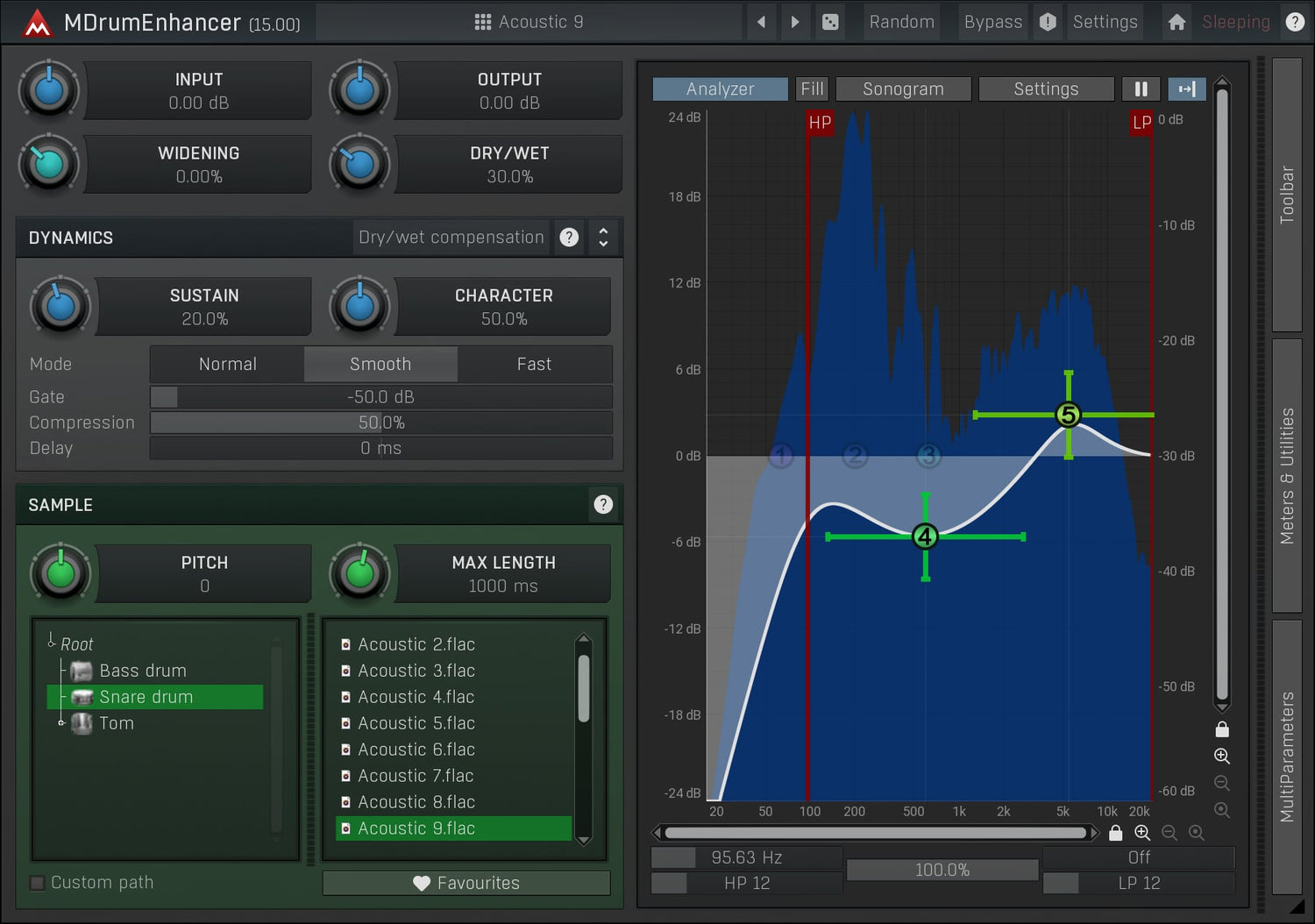The width and height of the screenshot is (1315, 924).
Task: Expand the Tom folder in tree
Action: click(x=61, y=723)
